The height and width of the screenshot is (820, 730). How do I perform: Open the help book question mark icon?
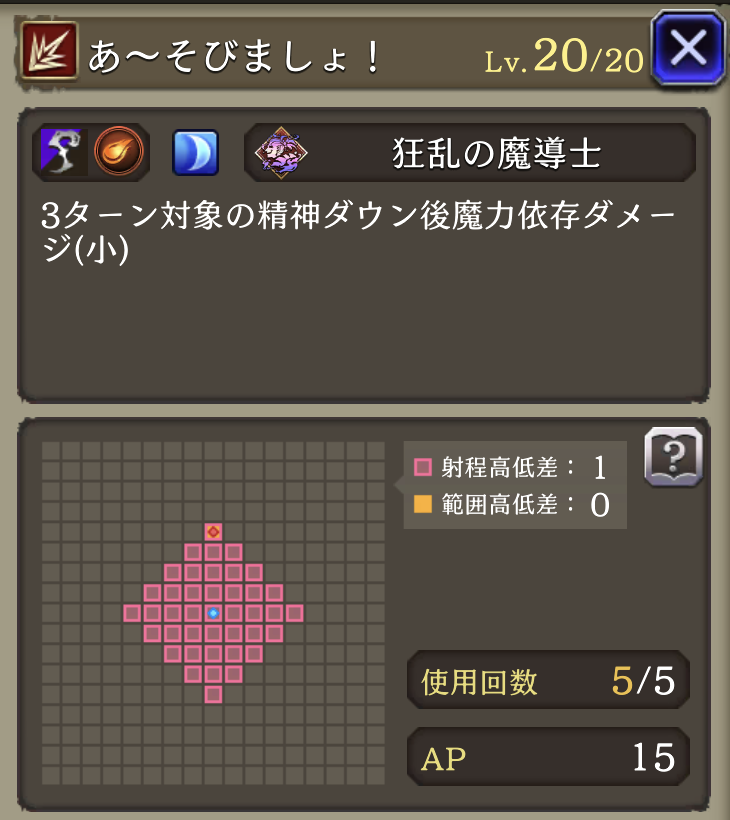(x=674, y=457)
